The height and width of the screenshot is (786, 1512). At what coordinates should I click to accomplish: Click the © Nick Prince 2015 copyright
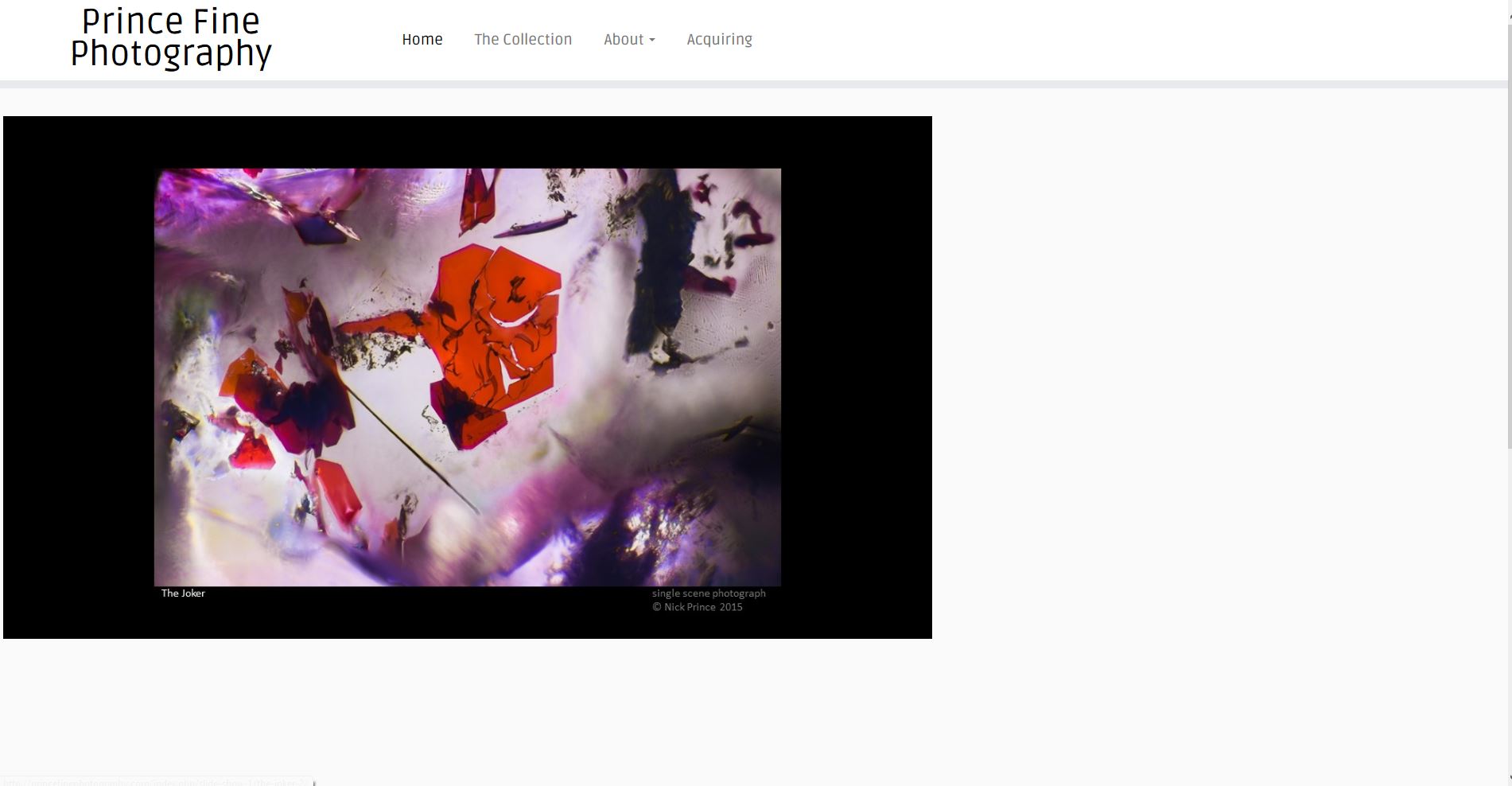click(x=698, y=607)
